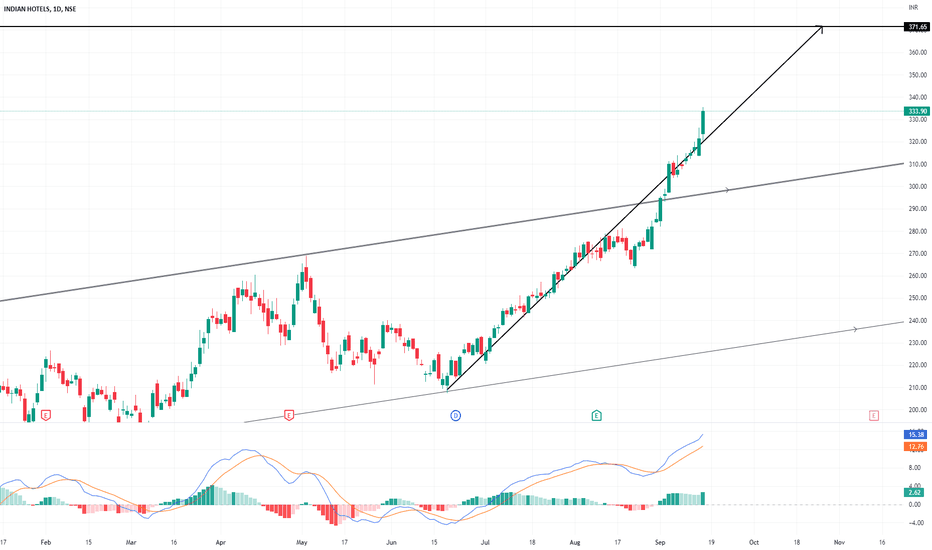Click the 230.00 price axis label
The width and height of the screenshot is (932, 550).
(x=918, y=342)
